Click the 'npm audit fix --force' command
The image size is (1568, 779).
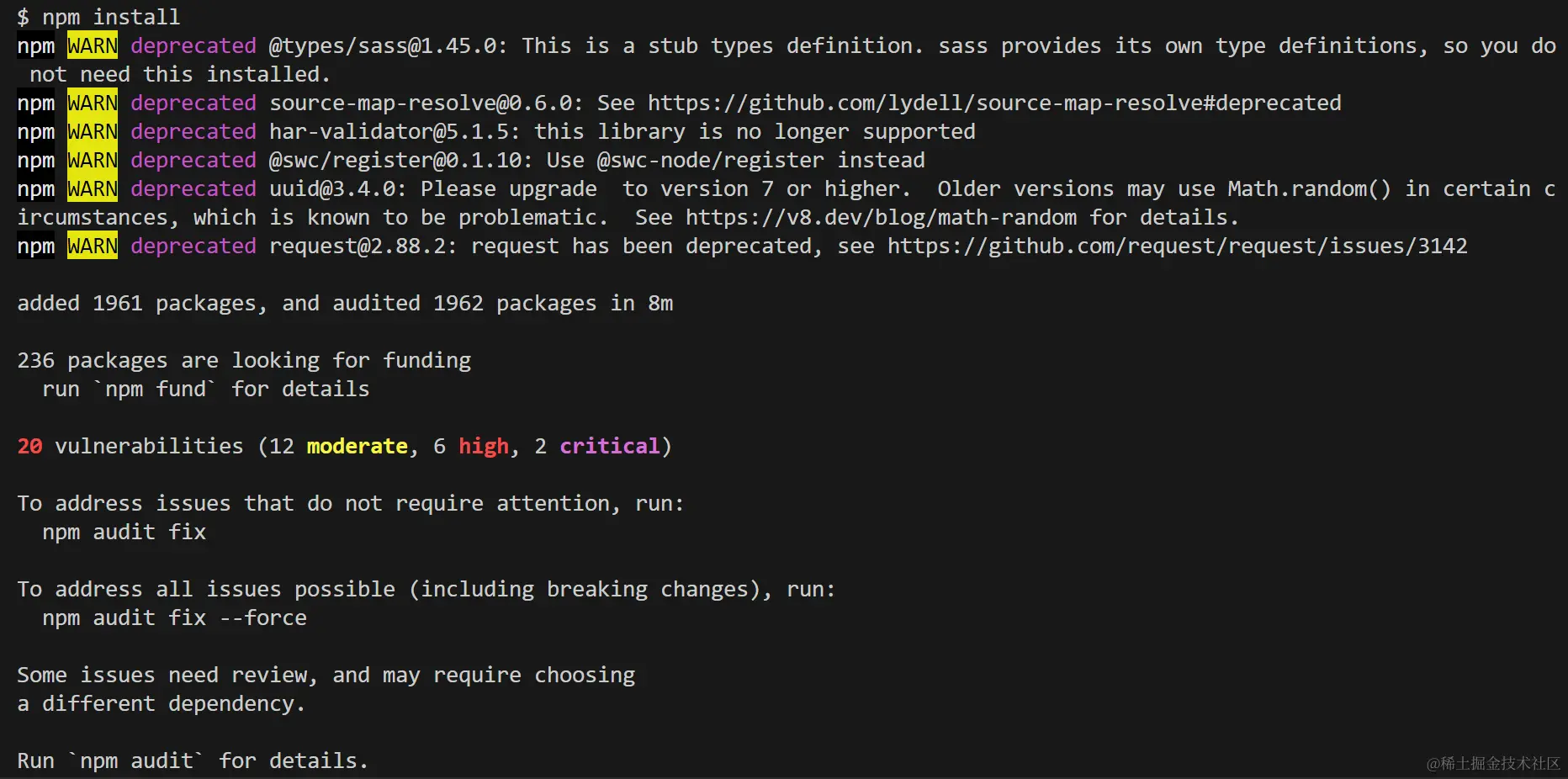174,618
